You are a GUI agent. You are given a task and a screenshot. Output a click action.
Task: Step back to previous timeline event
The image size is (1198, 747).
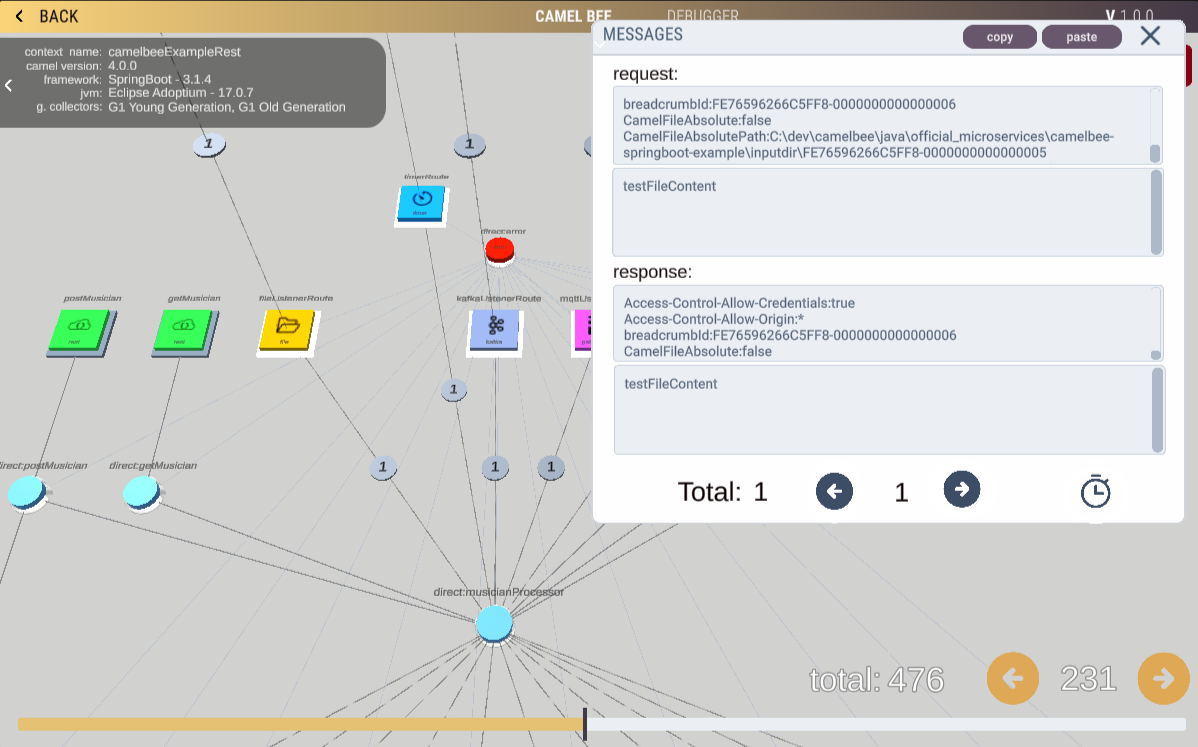point(1013,678)
